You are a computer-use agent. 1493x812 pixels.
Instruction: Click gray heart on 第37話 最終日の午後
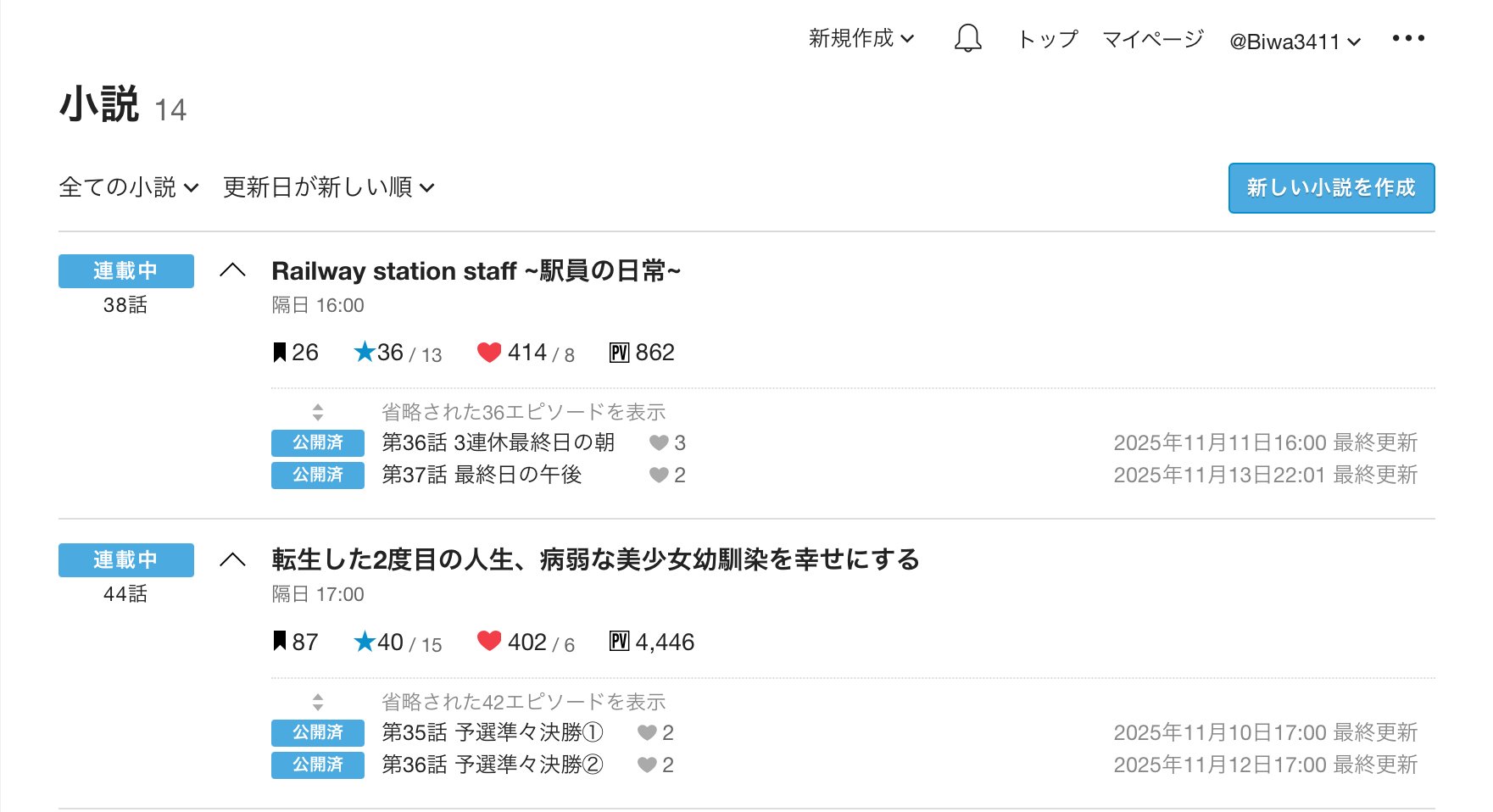click(x=659, y=476)
